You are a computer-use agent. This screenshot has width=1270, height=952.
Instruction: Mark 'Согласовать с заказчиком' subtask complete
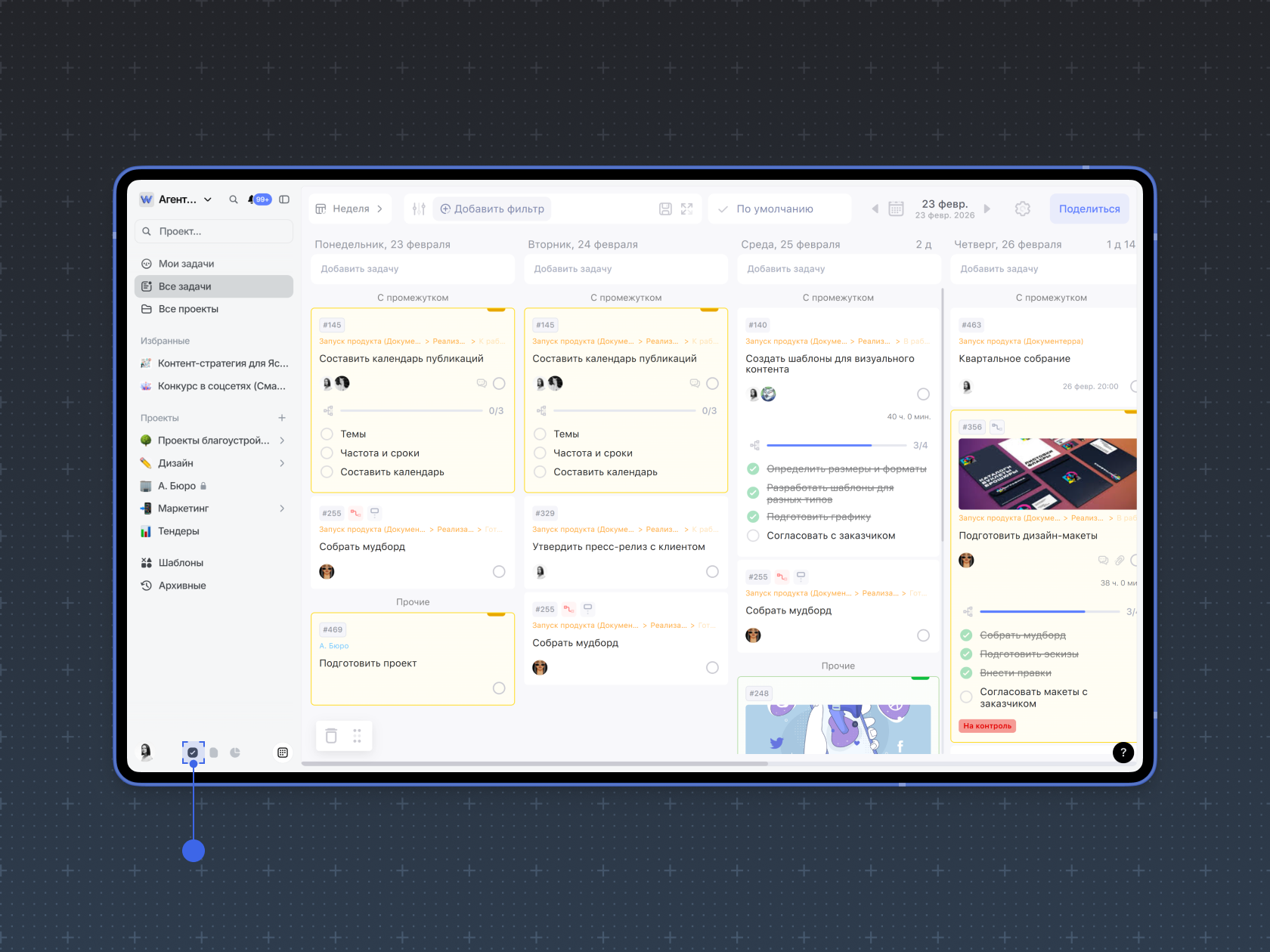click(753, 536)
